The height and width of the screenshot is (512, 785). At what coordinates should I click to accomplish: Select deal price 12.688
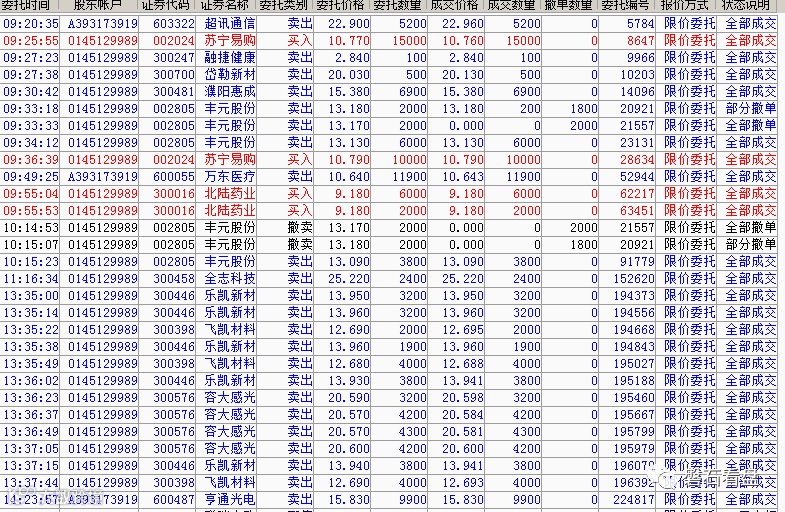(463, 364)
